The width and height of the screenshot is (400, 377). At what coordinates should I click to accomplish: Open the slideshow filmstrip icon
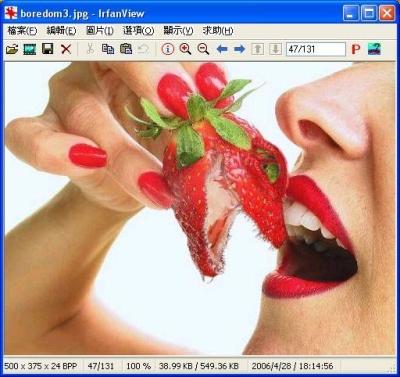click(x=30, y=50)
